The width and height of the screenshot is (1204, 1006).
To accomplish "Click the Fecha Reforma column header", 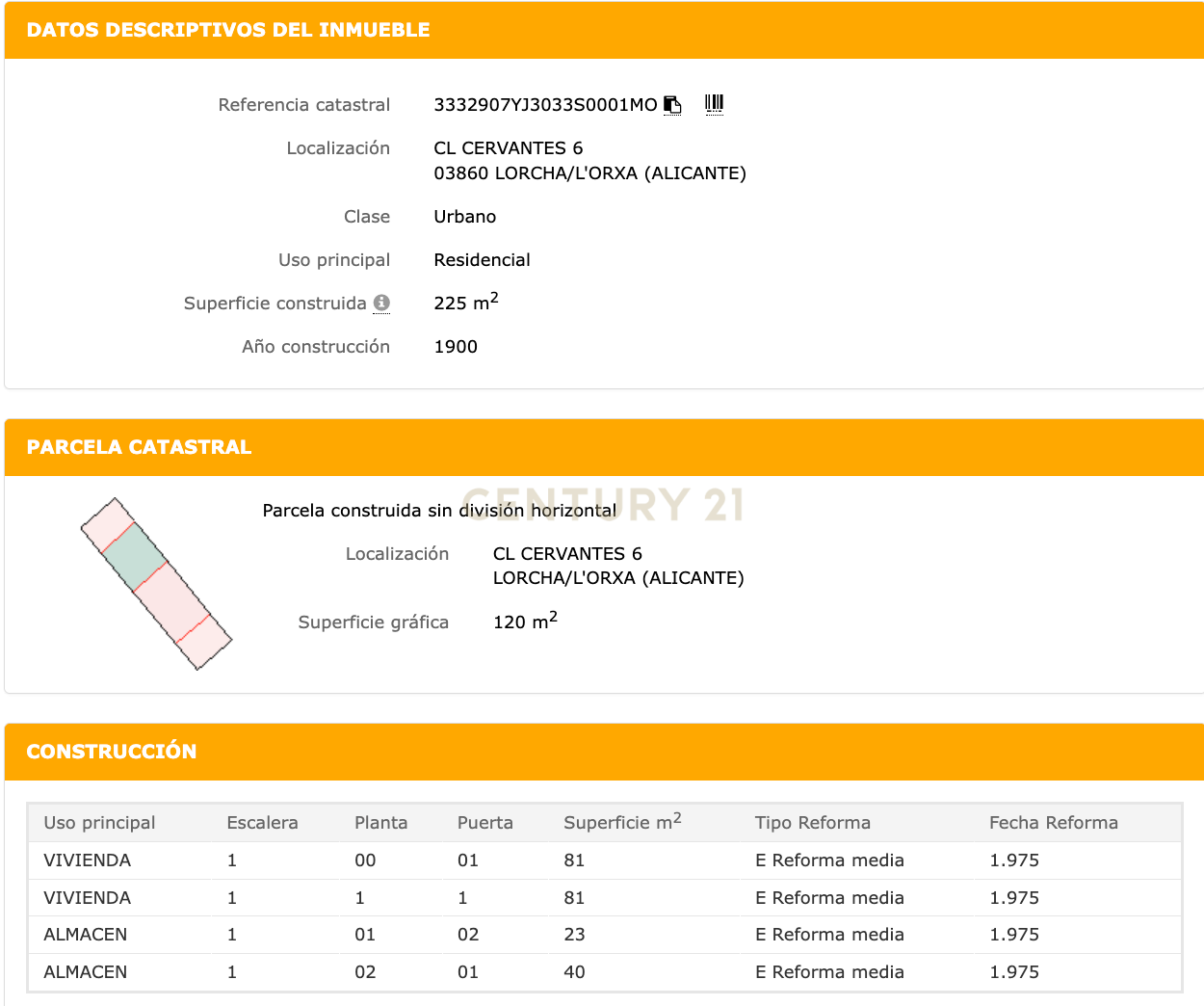I will point(1053,823).
